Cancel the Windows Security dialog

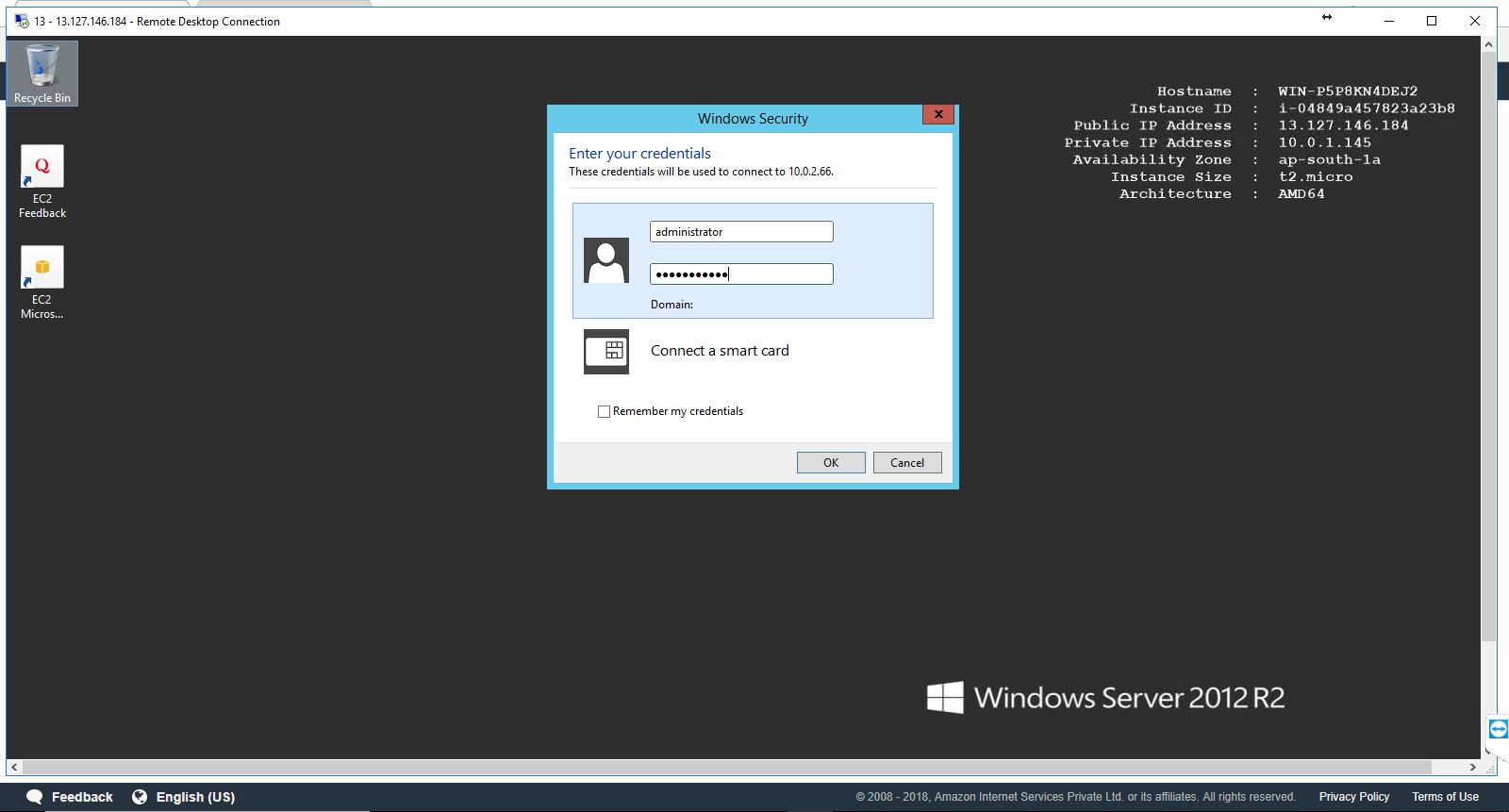click(906, 462)
